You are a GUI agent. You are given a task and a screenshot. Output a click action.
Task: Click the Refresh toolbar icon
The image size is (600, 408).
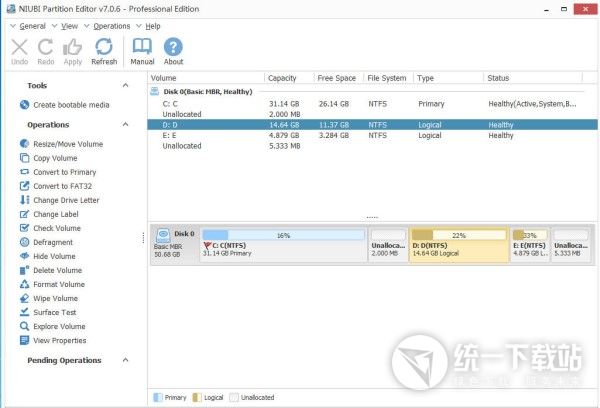click(x=104, y=47)
